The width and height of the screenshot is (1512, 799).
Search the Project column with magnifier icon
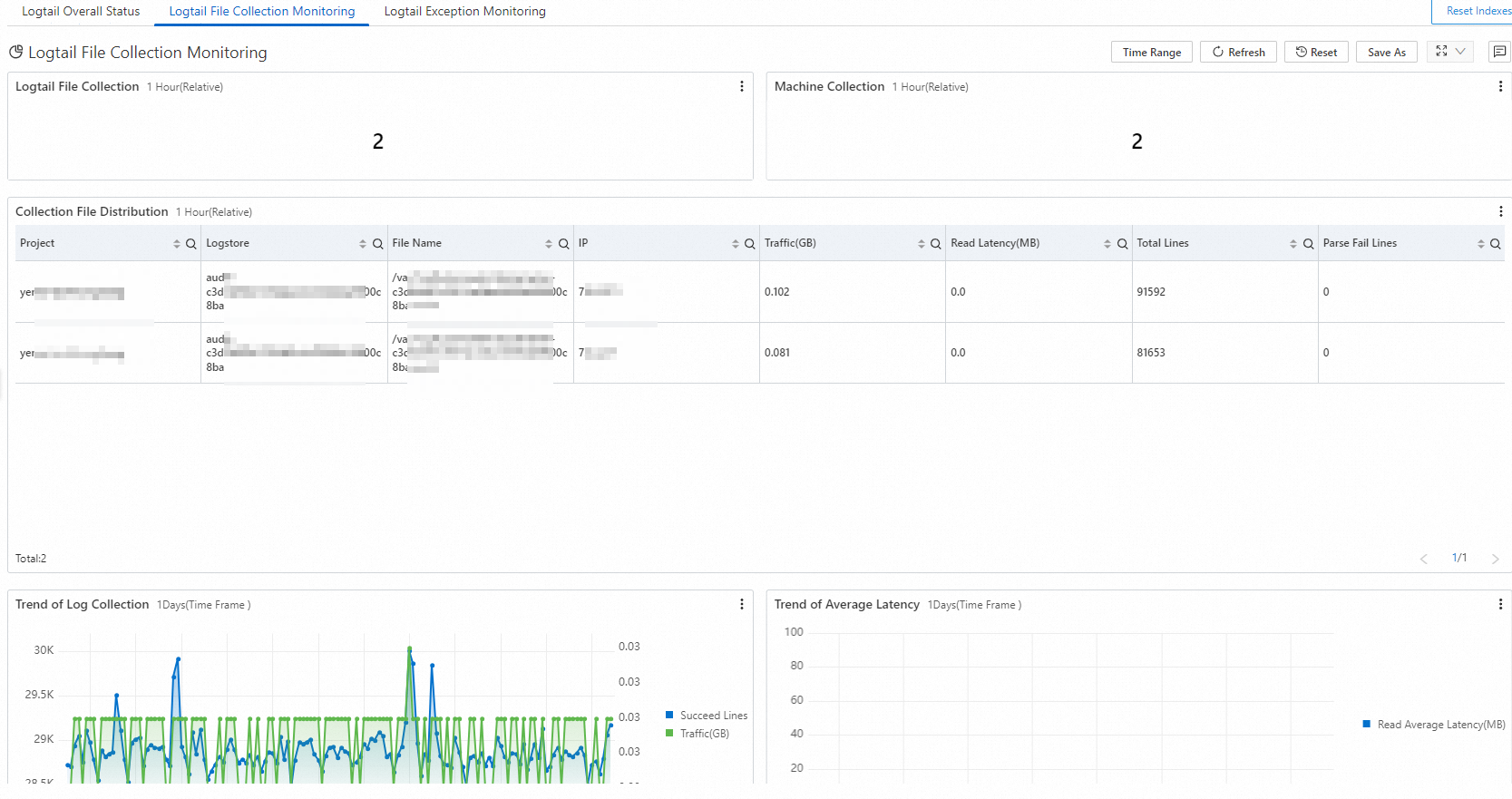[191, 244]
